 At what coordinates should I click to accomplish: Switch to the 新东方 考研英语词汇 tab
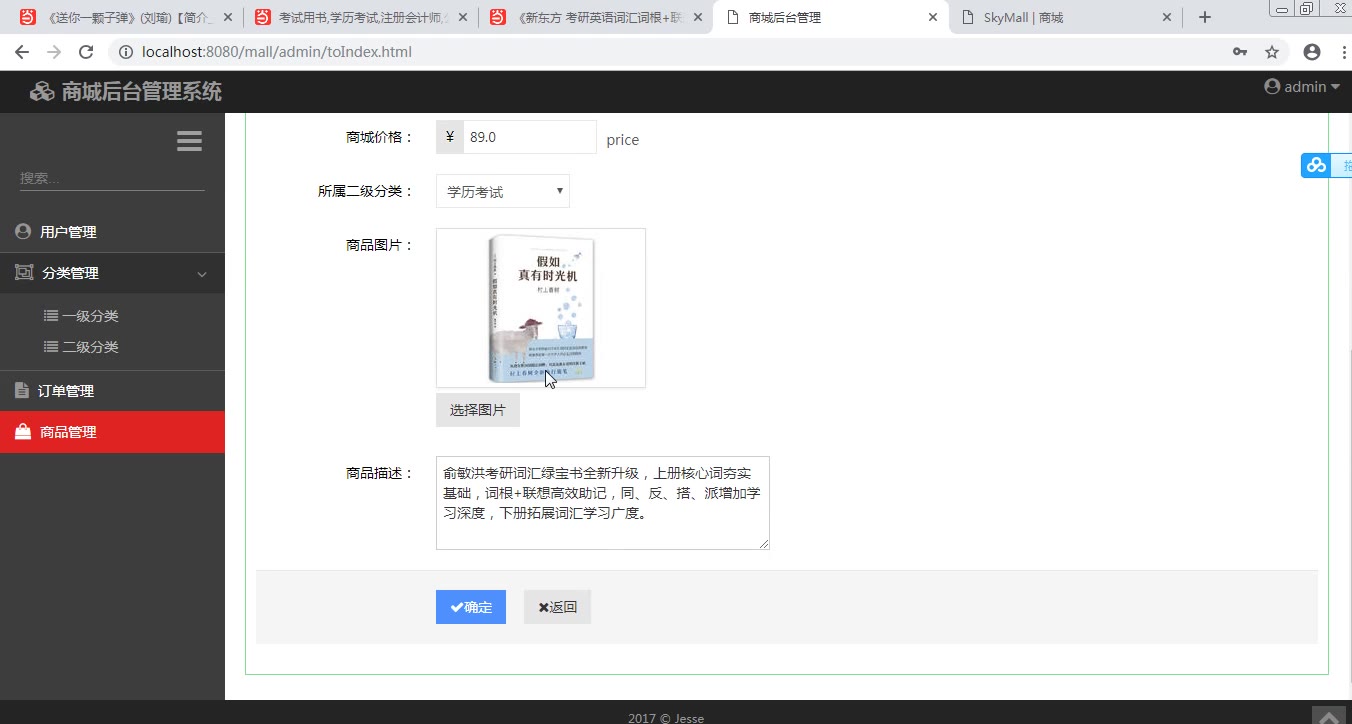coord(595,17)
